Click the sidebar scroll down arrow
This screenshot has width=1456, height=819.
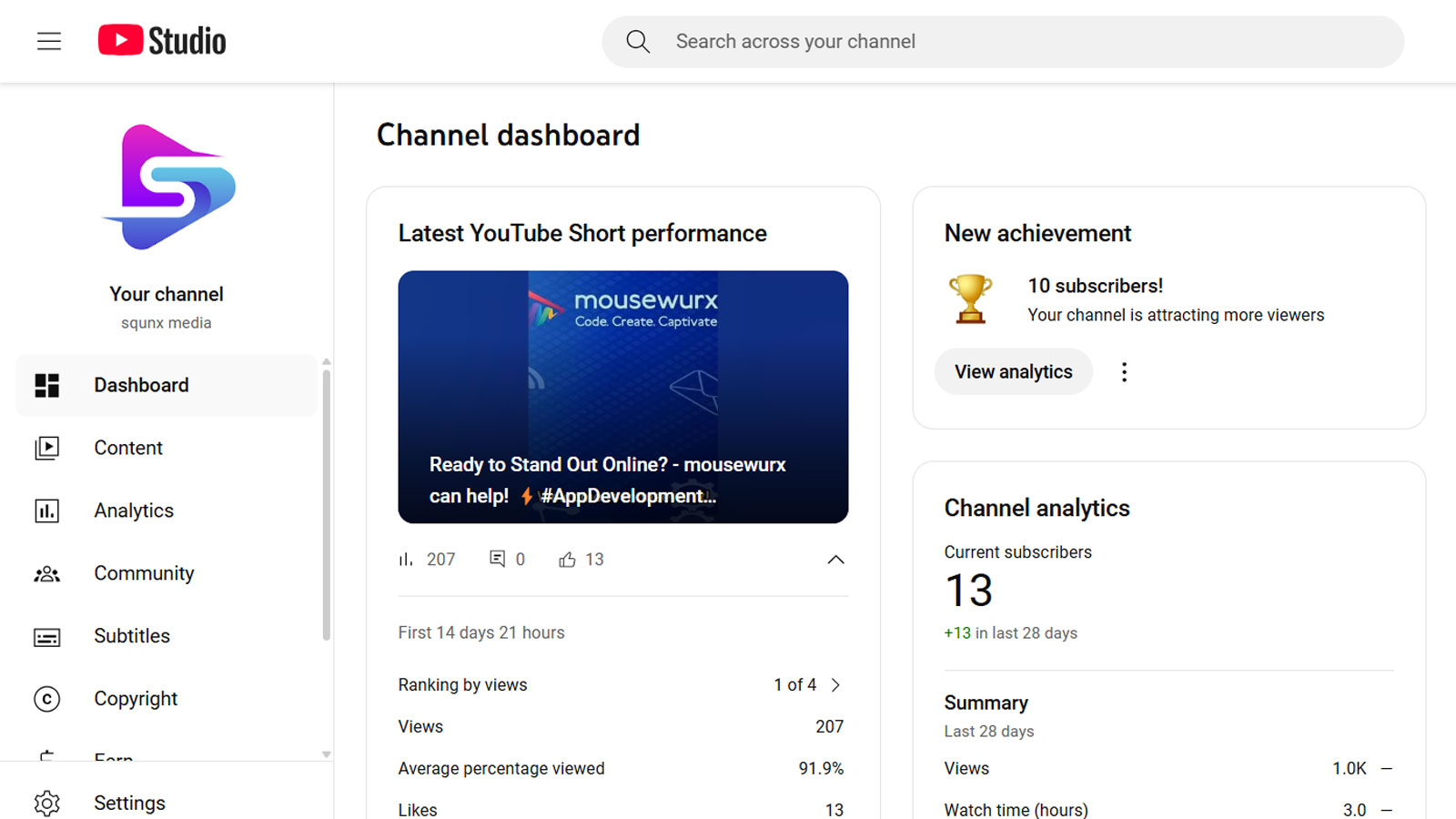pyautogui.click(x=327, y=754)
